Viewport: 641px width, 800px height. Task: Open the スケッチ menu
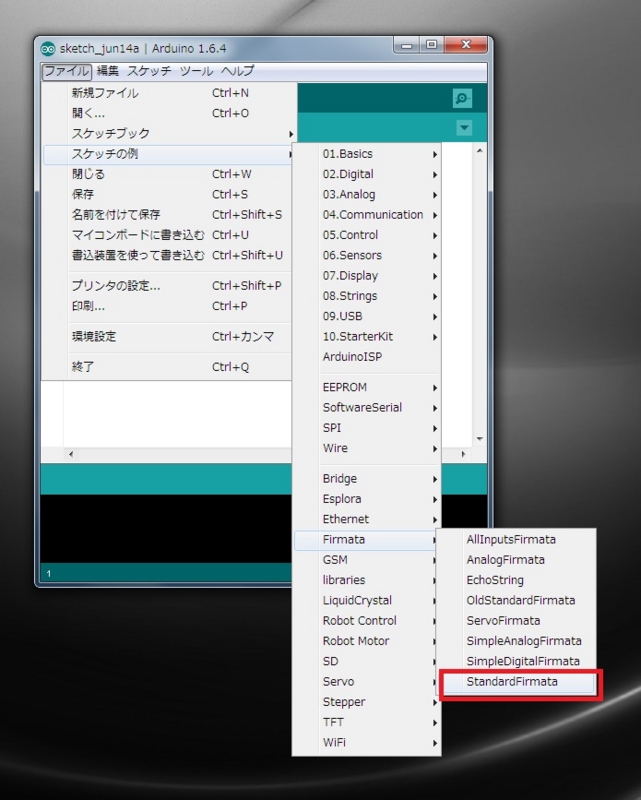click(149, 71)
